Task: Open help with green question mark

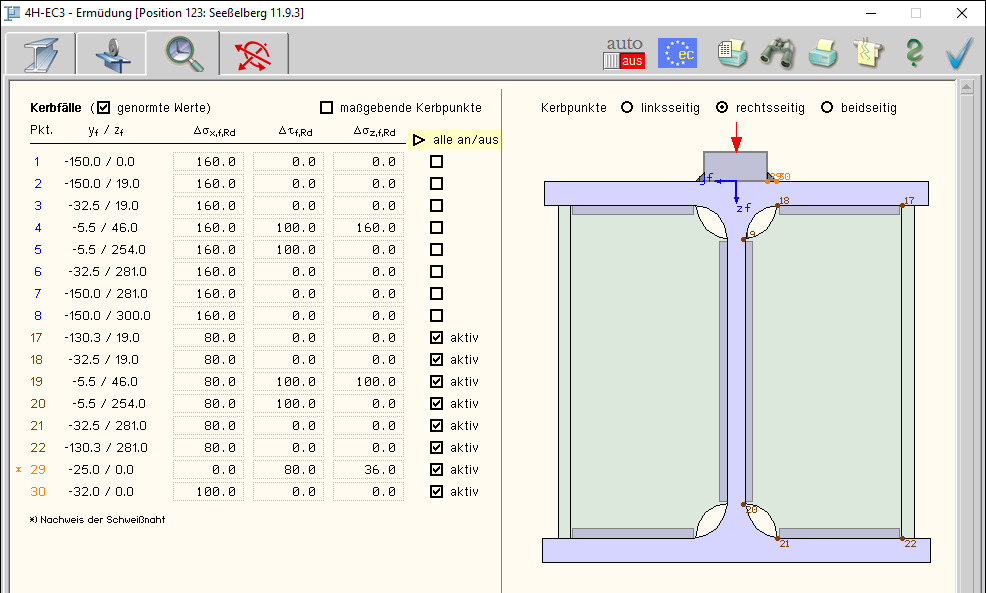Action: pyautogui.click(x=913, y=53)
